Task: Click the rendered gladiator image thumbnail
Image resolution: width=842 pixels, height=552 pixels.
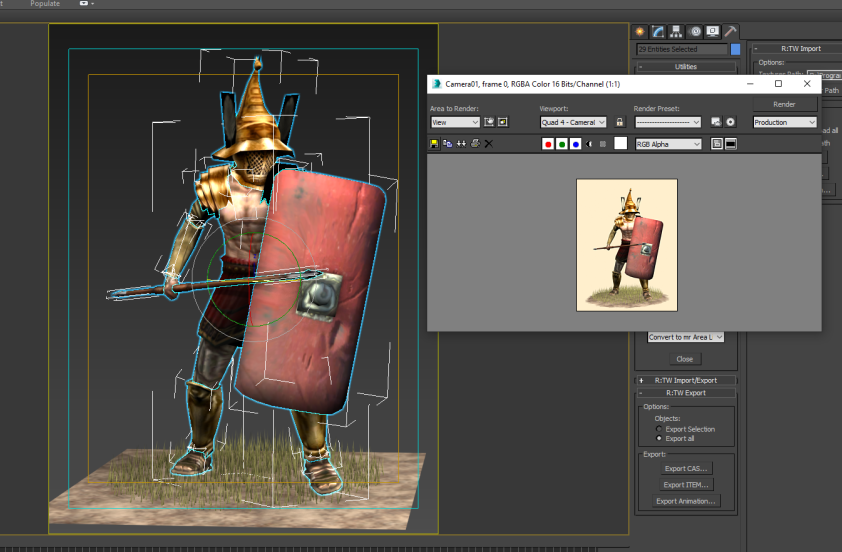Action: pos(627,245)
